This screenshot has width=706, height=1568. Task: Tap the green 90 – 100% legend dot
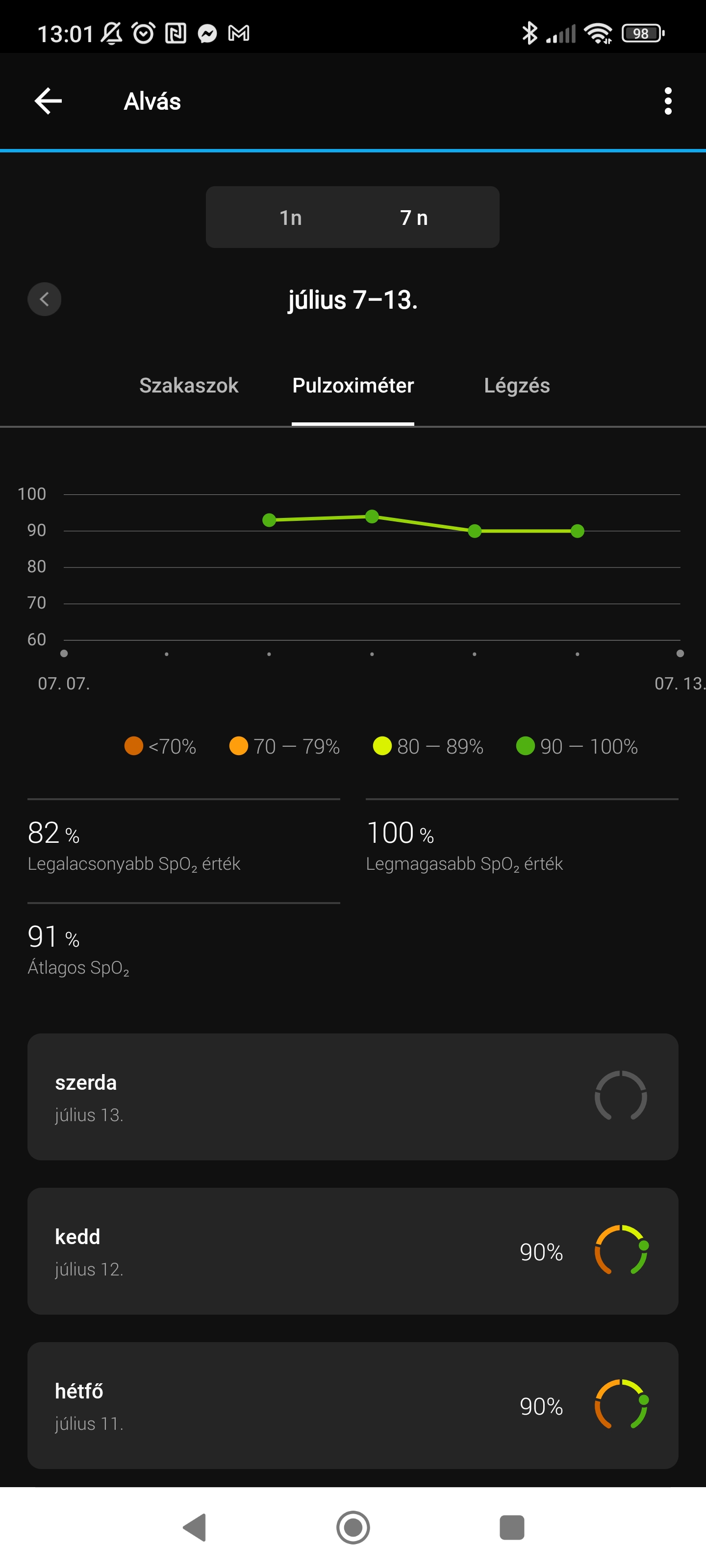[525, 746]
